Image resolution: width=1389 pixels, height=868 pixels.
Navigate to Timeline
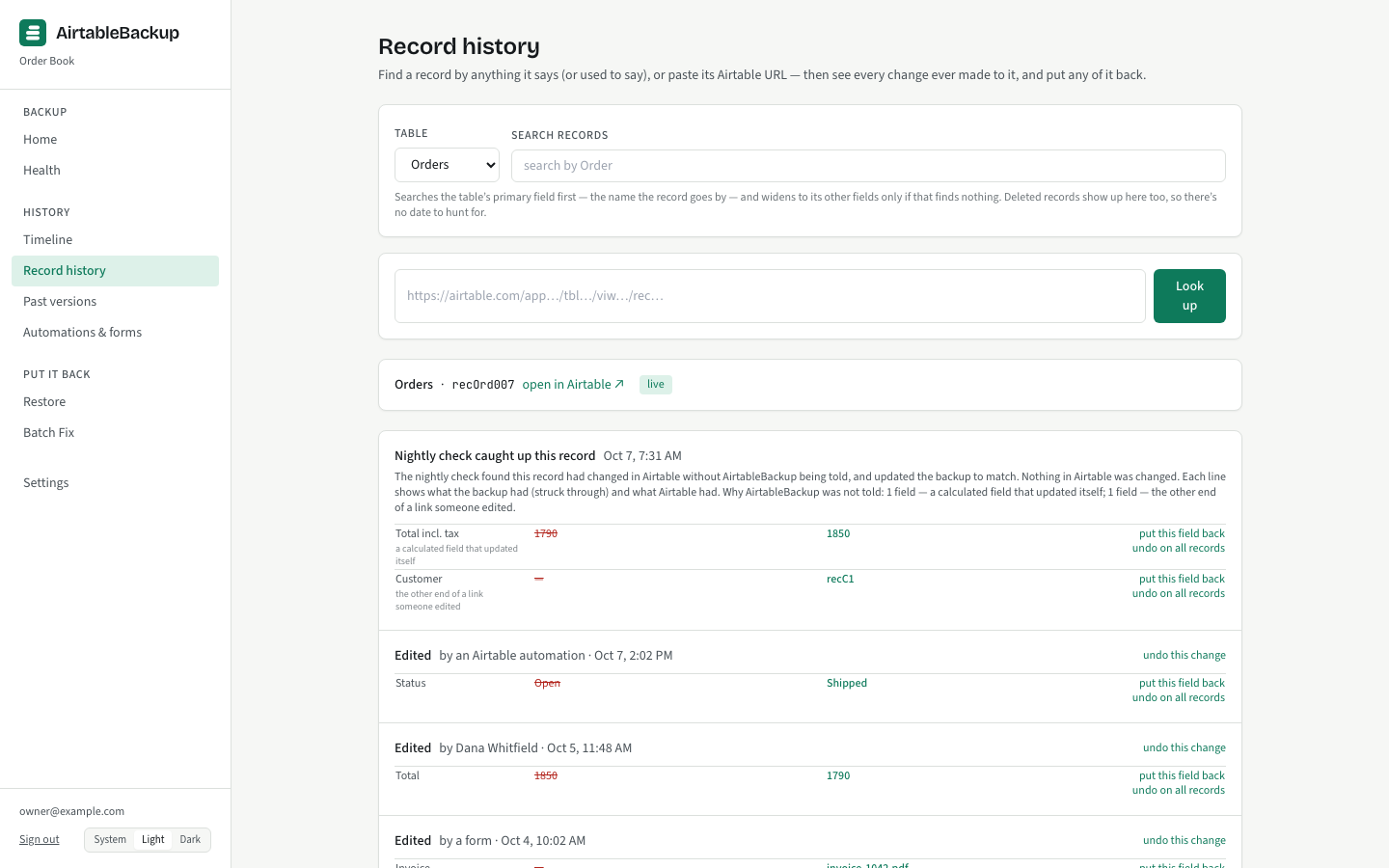[x=115, y=240]
